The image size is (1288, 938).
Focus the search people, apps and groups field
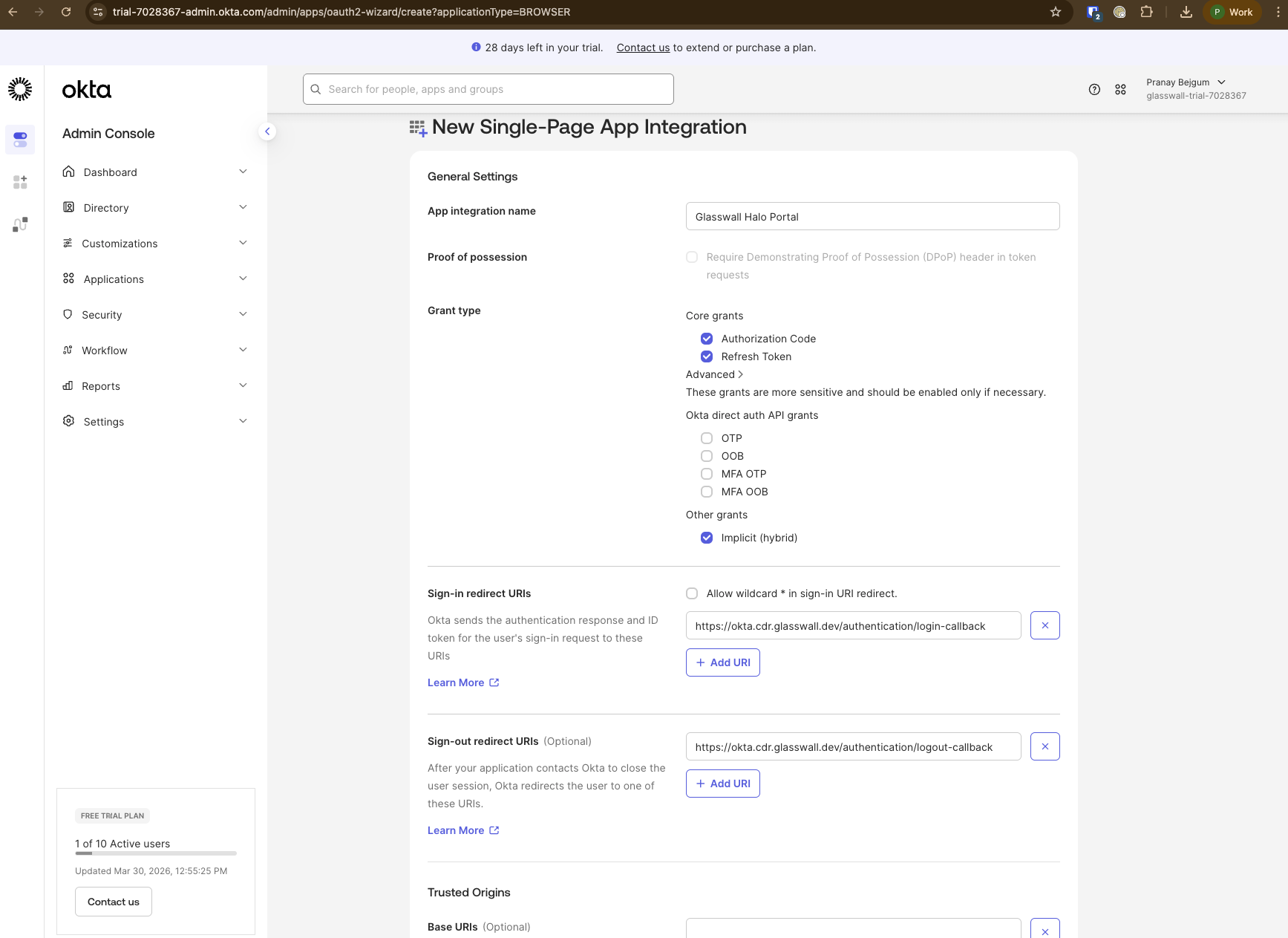tap(488, 89)
